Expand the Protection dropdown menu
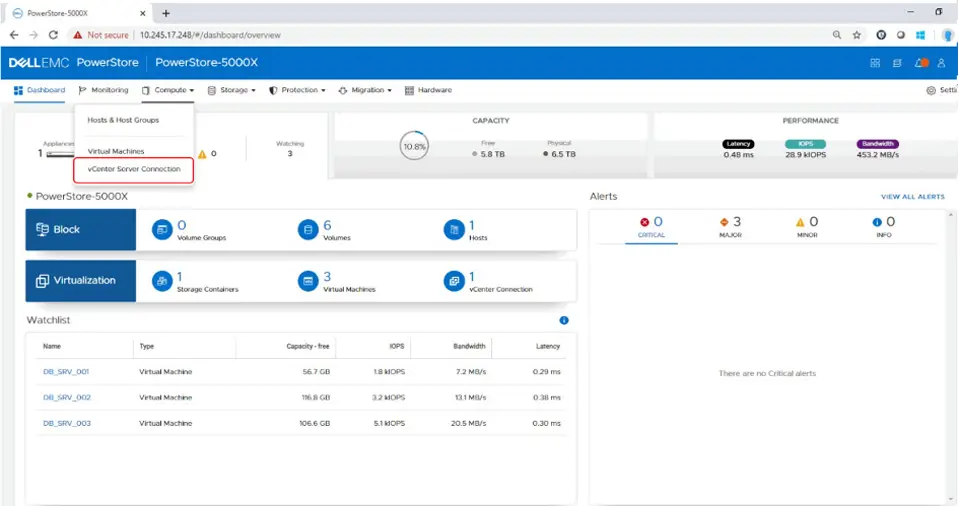The image size is (959, 506). click(x=298, y=90)
